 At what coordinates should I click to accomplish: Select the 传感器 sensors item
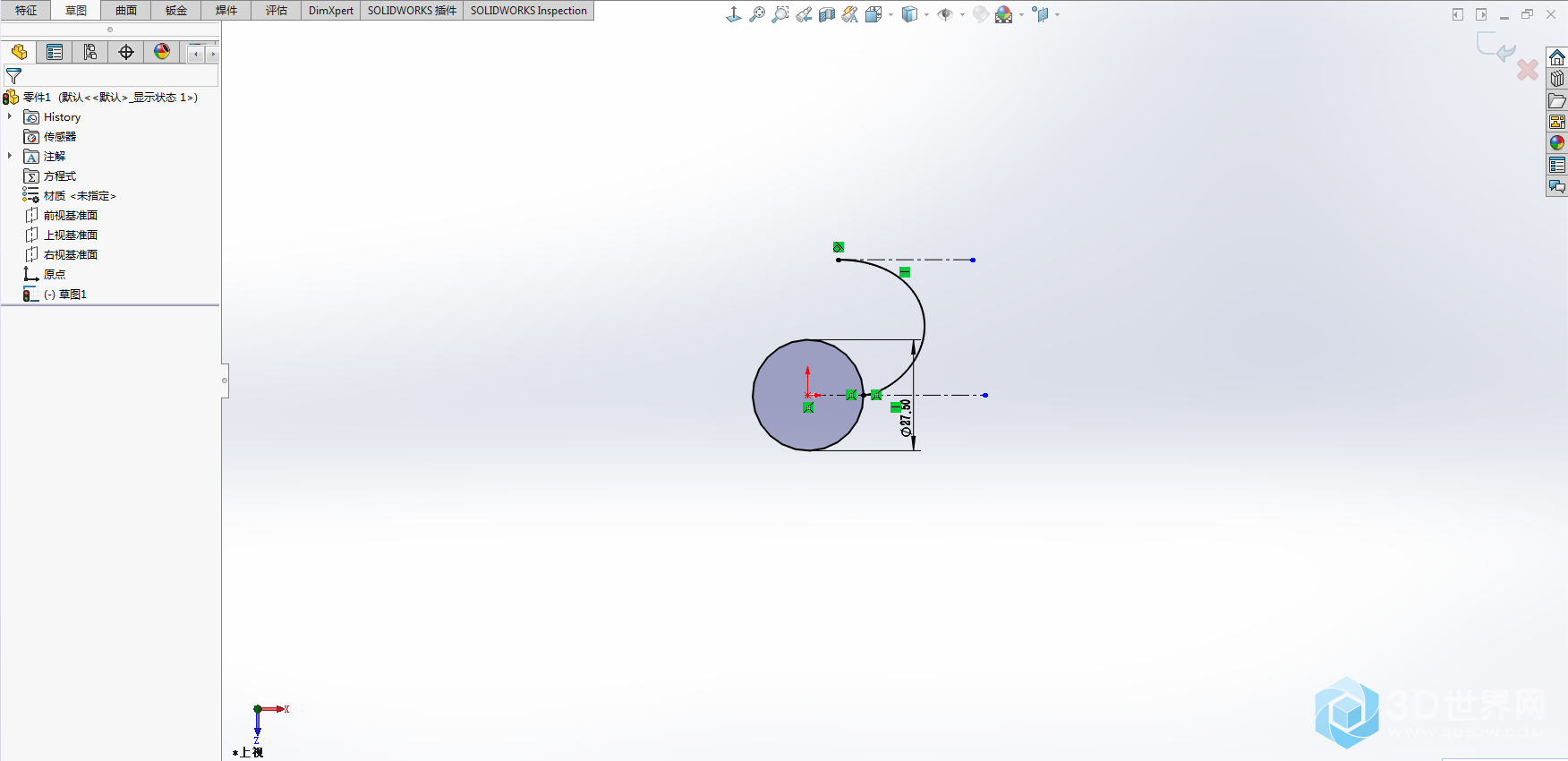(x=50, y=137)
